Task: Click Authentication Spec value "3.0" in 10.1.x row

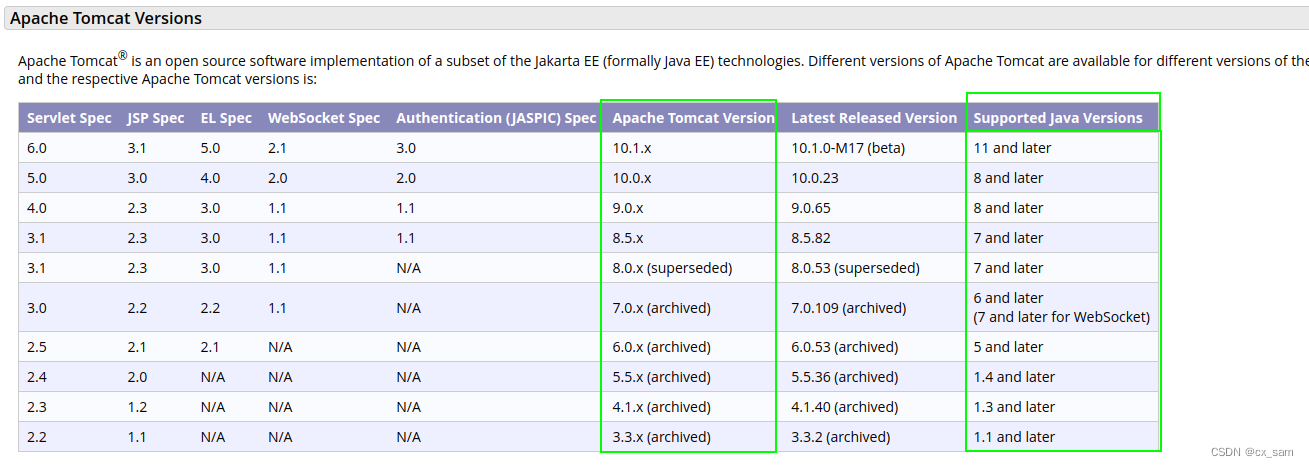Action: click(407, 148)
